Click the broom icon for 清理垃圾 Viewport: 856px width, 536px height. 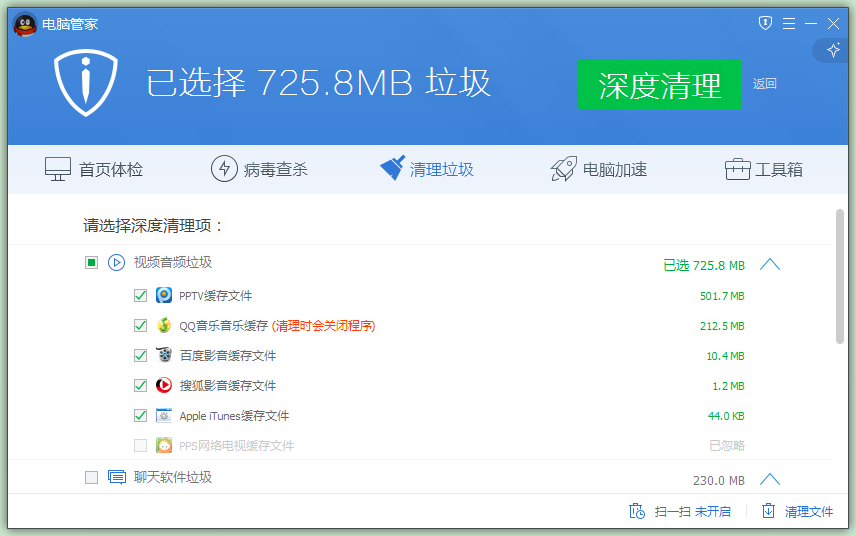click(x=393, y=168)
